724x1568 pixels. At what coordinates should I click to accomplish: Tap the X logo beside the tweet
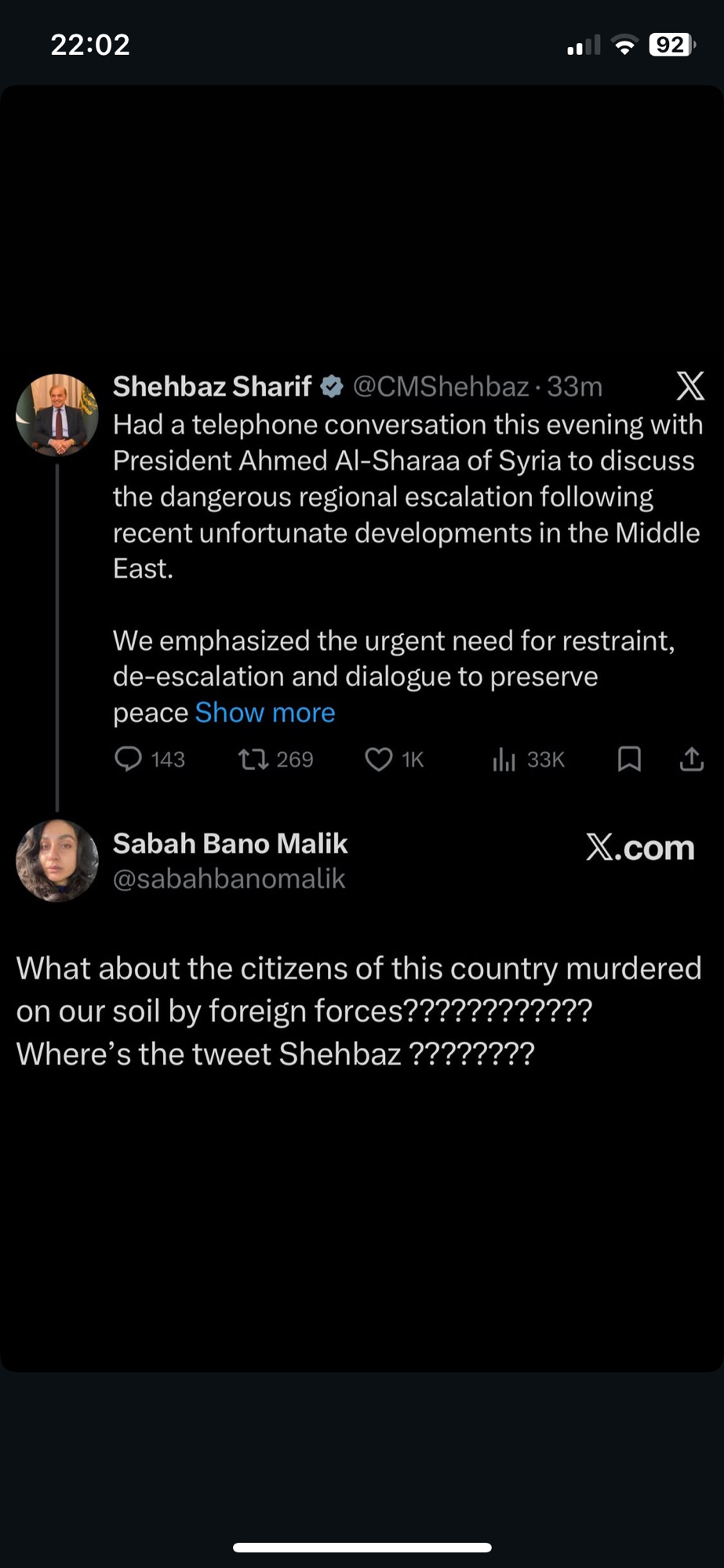690,386
